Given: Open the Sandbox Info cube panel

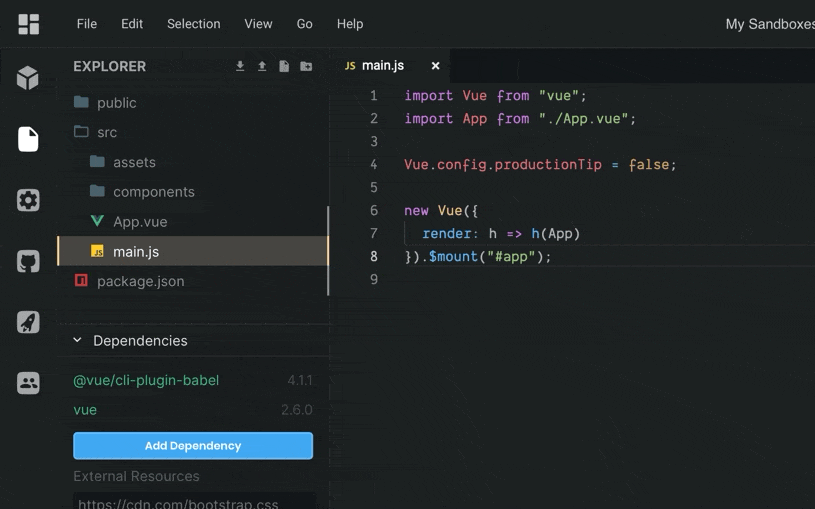Looking at the screenshot, I should [x=28, y=77].
